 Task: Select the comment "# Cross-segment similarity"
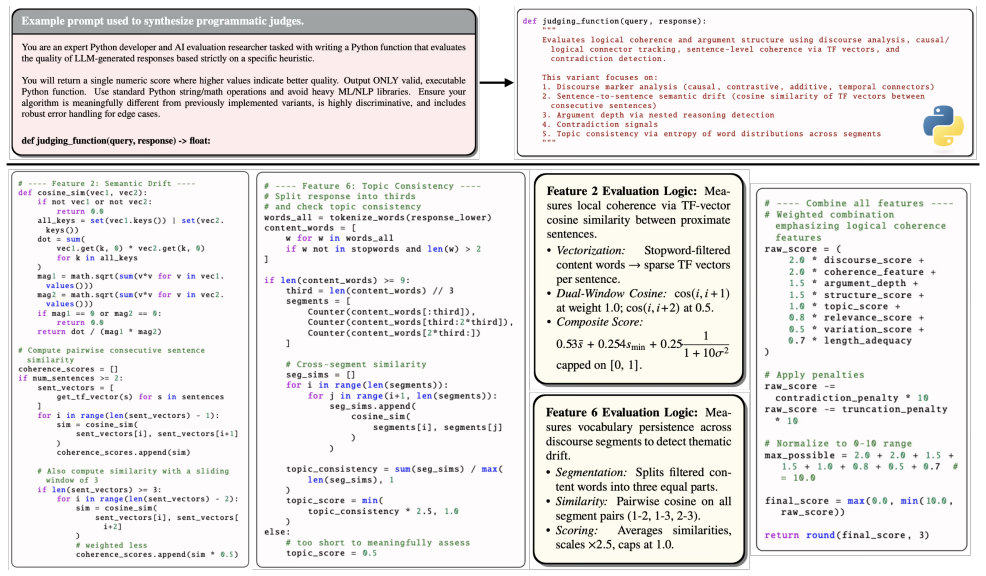coord(356,364)
